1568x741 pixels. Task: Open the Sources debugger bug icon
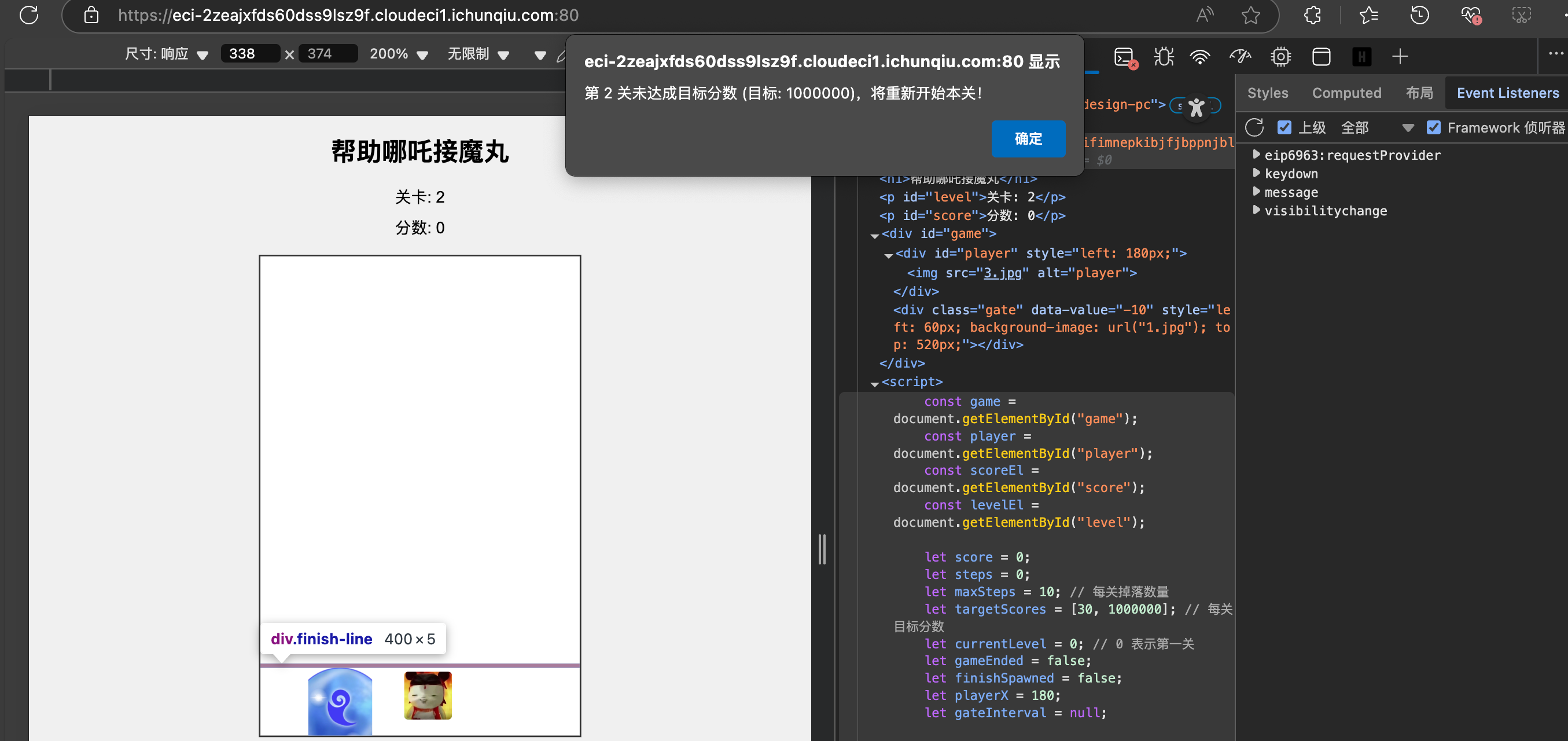tap(1163, 57)
